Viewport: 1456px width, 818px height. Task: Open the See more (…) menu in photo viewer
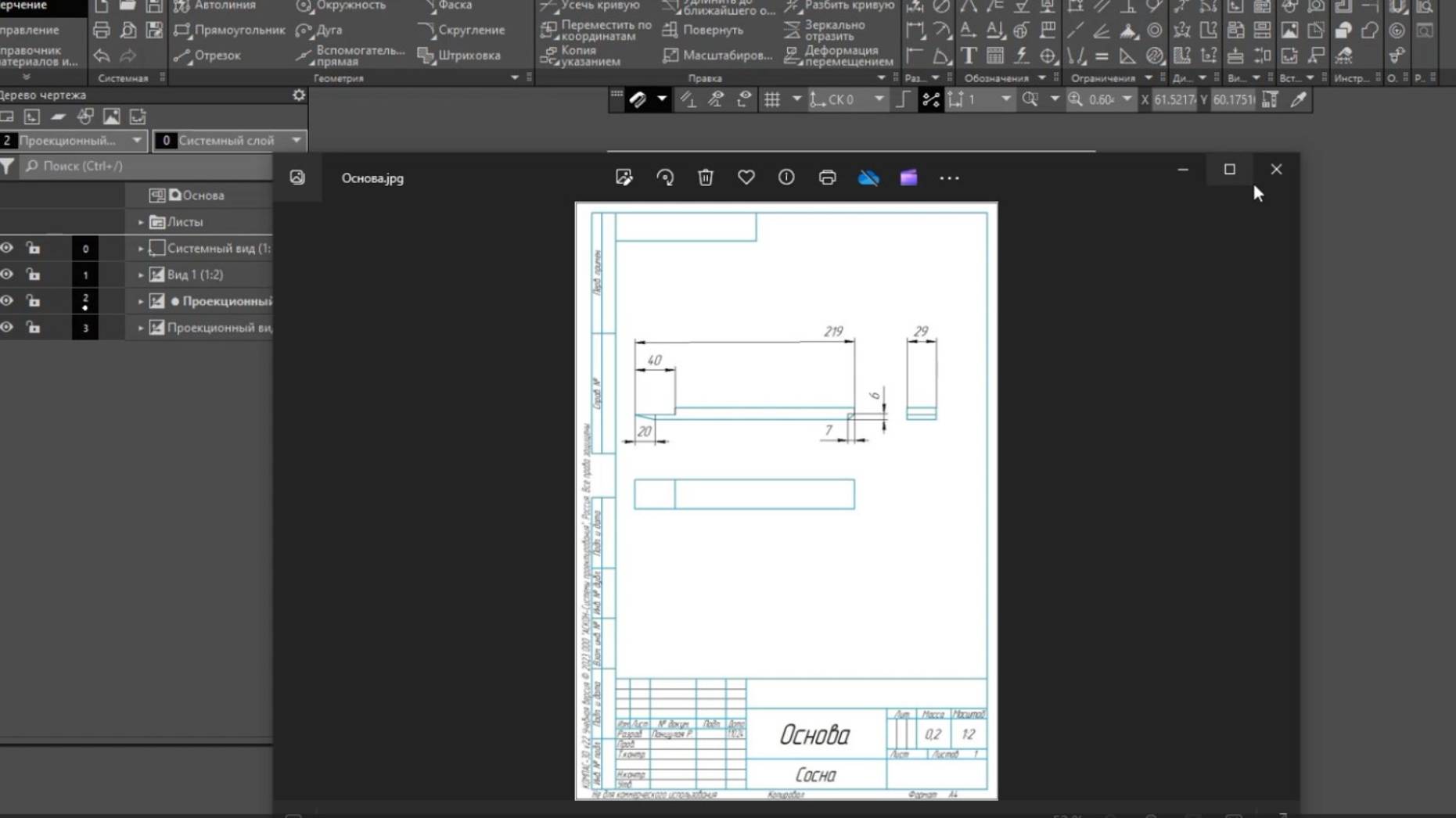coord(949,178)
